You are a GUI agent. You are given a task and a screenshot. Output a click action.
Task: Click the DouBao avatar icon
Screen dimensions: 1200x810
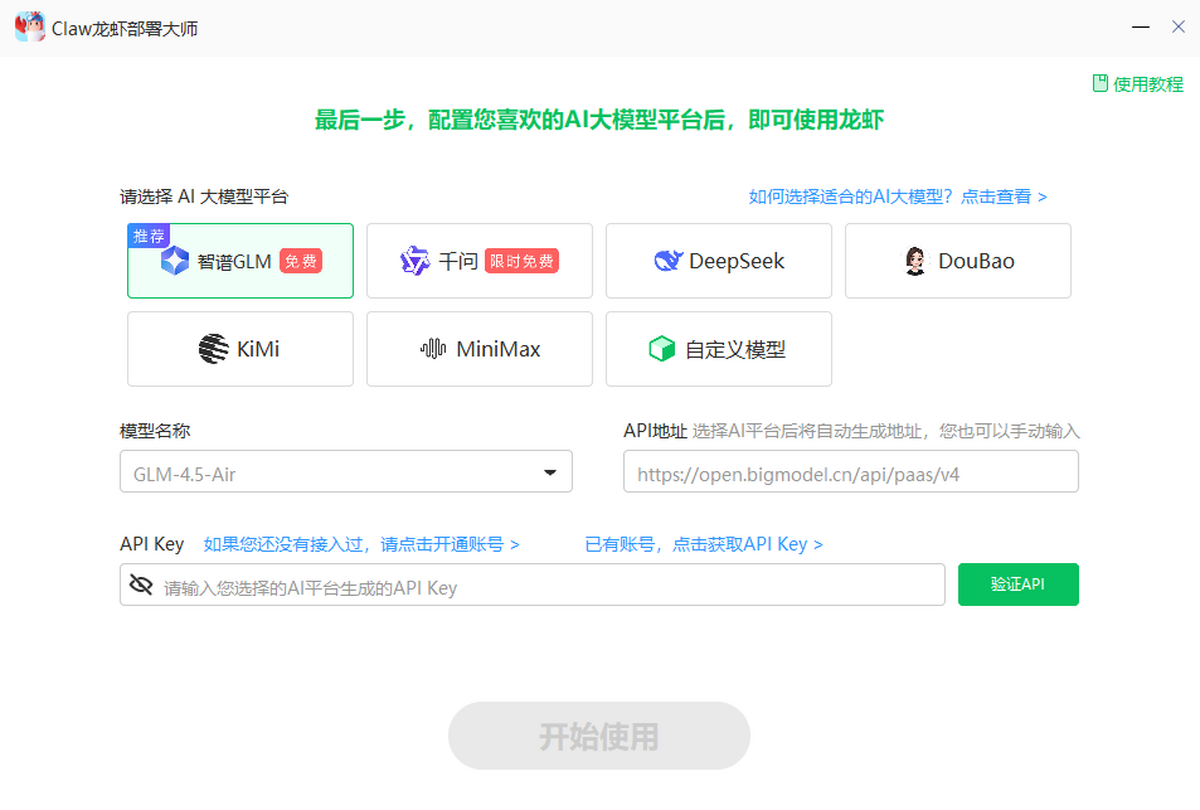coord(917,261)
